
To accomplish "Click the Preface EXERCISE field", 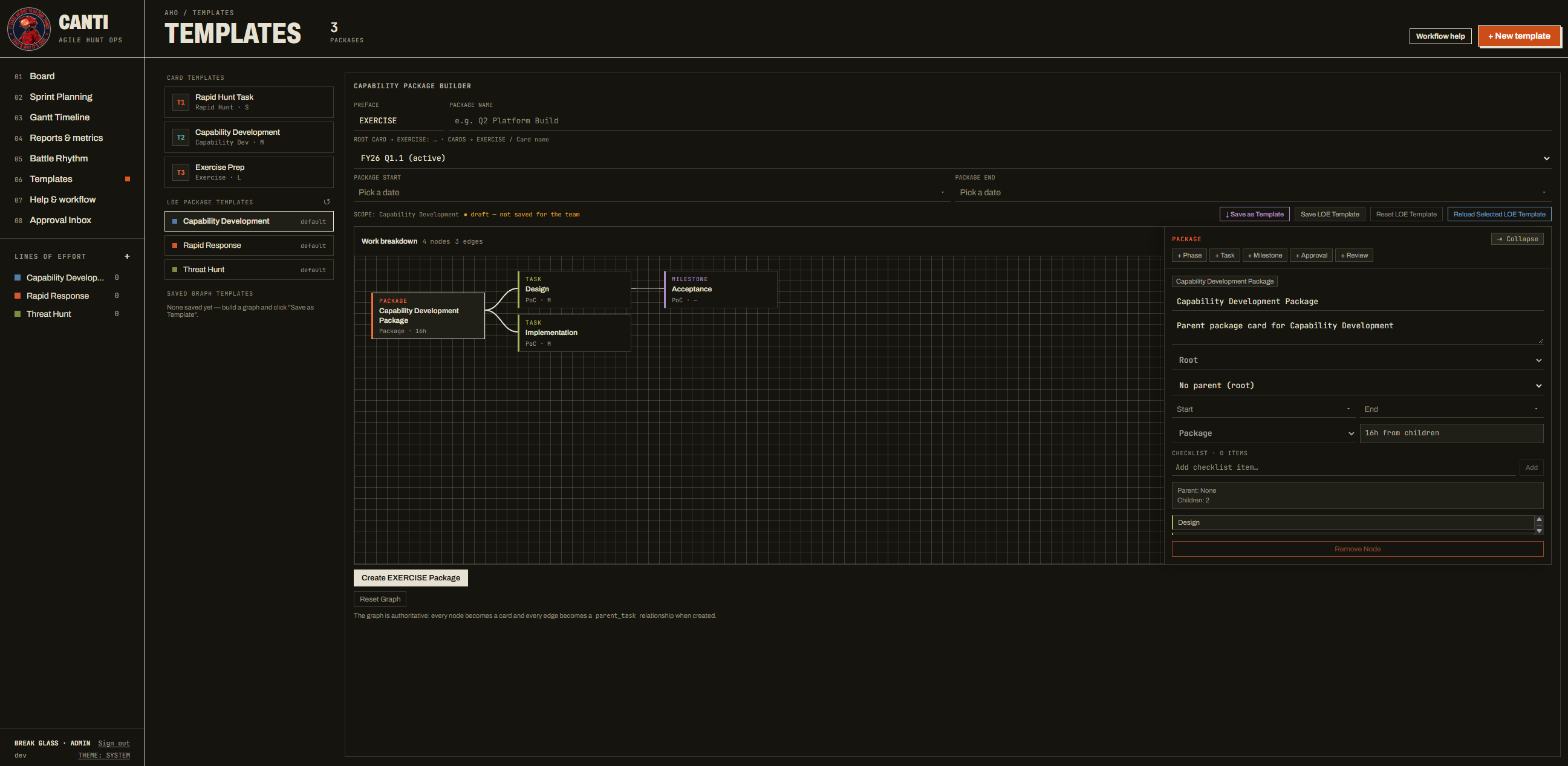I will point(399,120).
